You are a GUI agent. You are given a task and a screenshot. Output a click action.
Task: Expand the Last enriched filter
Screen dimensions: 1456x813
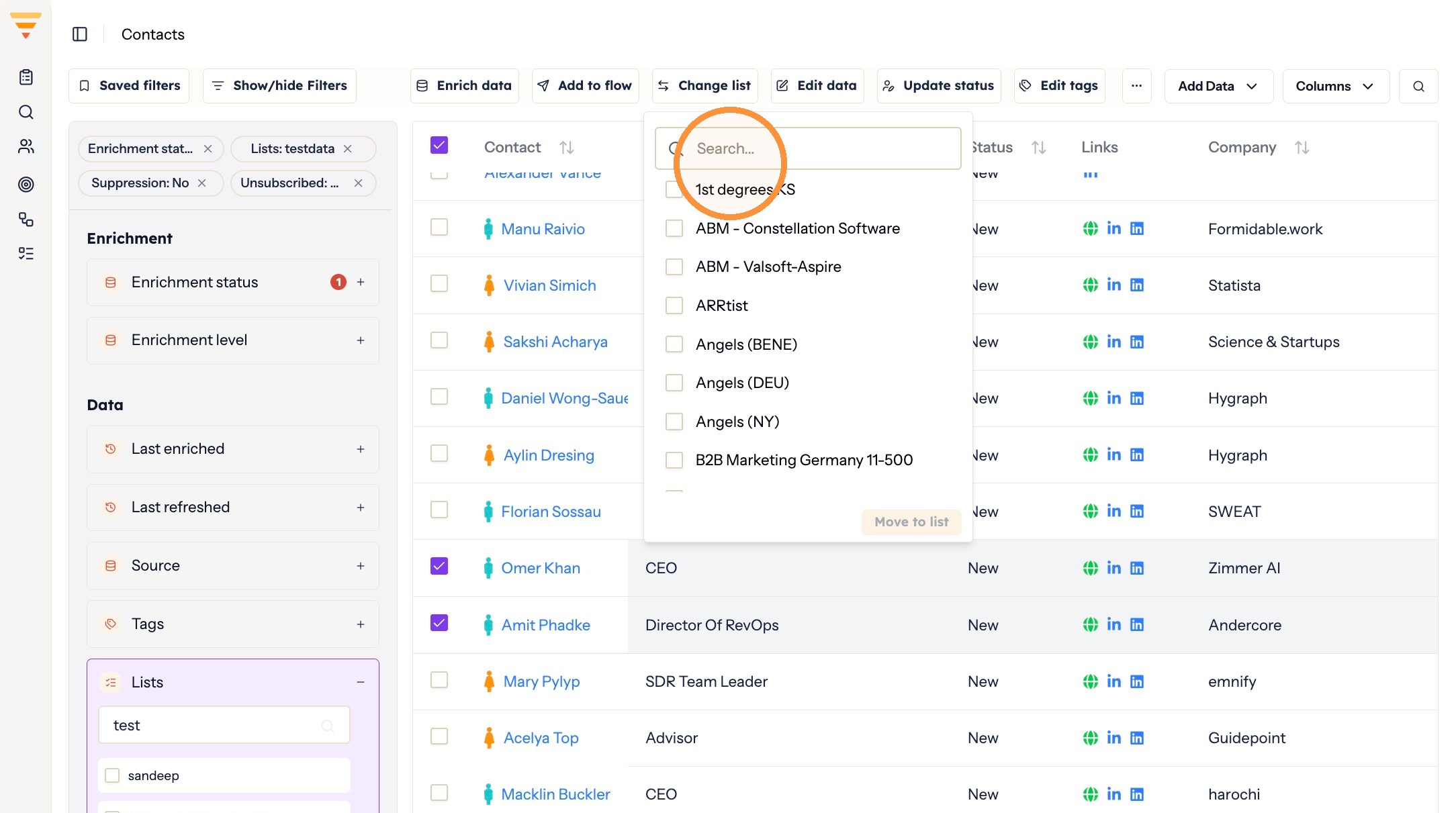pos(361,449)
